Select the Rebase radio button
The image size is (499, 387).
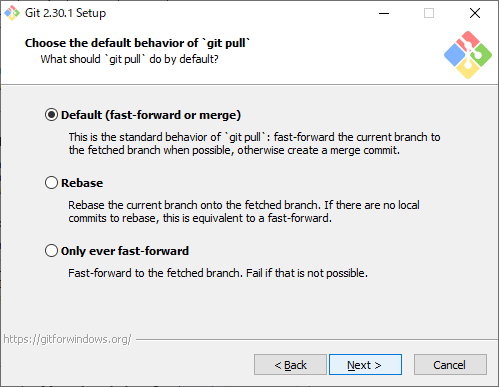click(x=51, y=183)
